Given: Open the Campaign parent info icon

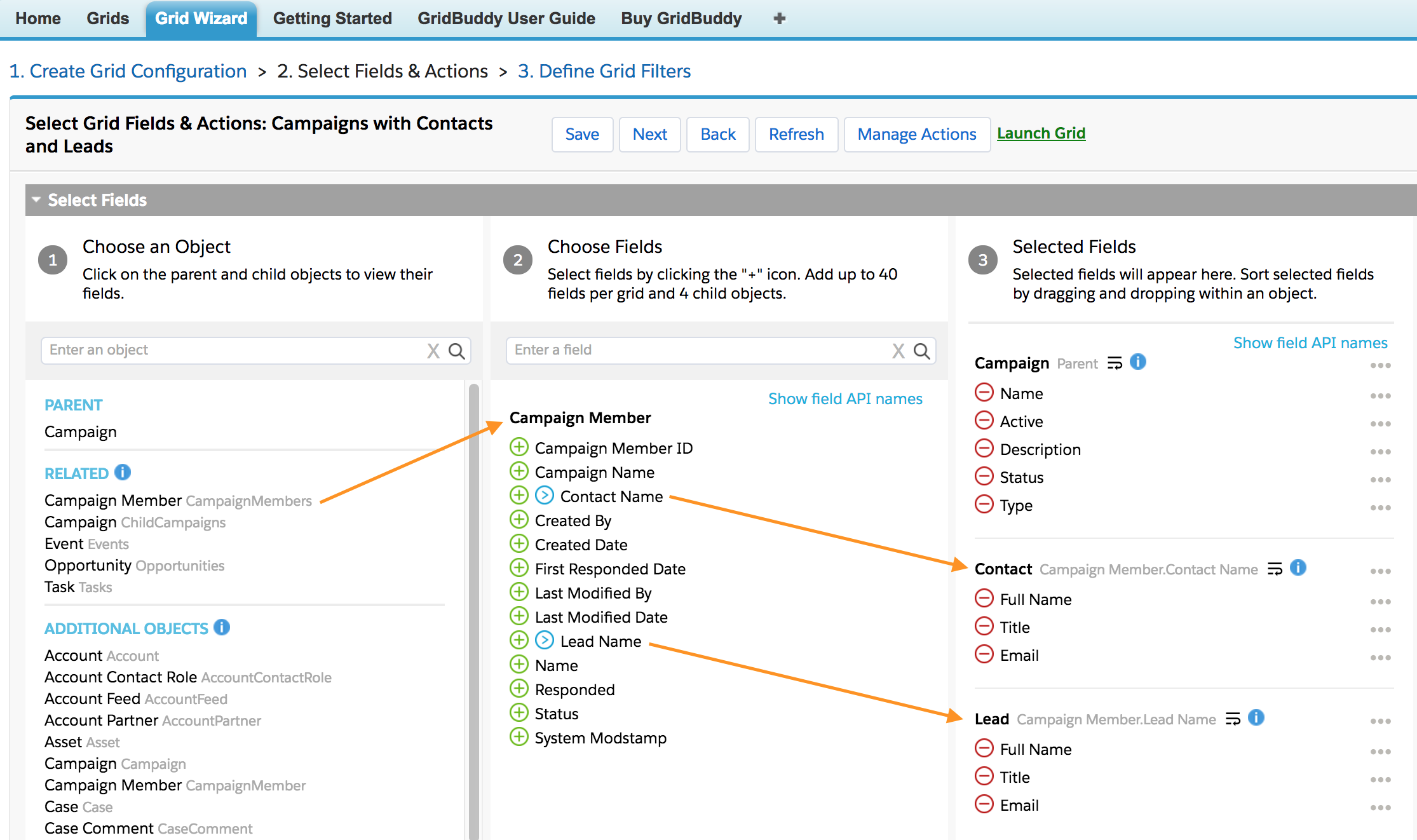Looking at the screenshot, I should point(1138,362).
